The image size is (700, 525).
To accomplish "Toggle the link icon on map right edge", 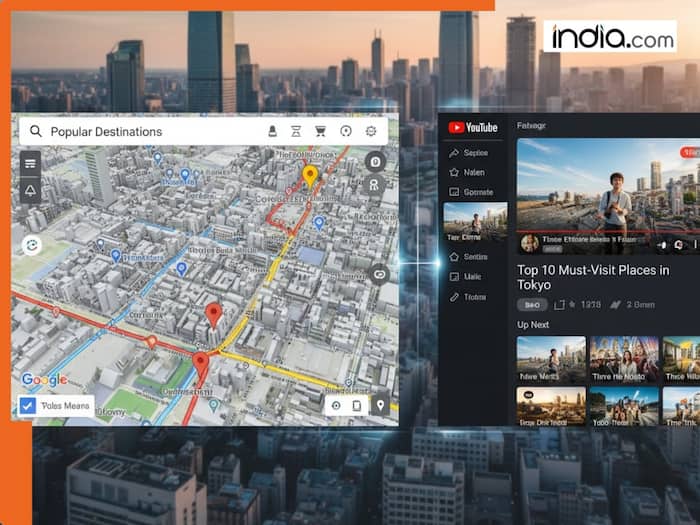I will tap(378, 273).
